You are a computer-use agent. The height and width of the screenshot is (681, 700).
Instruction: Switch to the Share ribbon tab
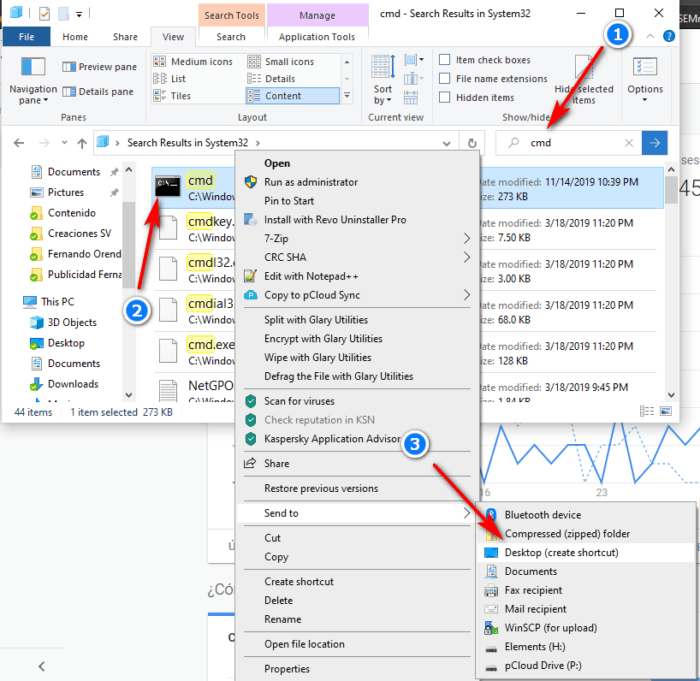coord(125,37)
